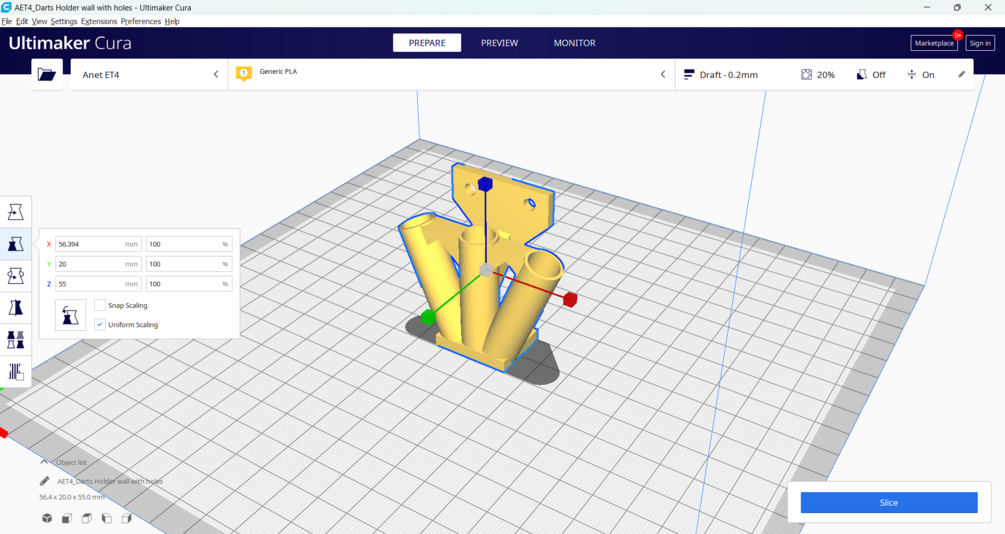The width and height of the screenshot is (1005, 534).
Task: Click the Cura app icon in title bar
Action: 6,7
